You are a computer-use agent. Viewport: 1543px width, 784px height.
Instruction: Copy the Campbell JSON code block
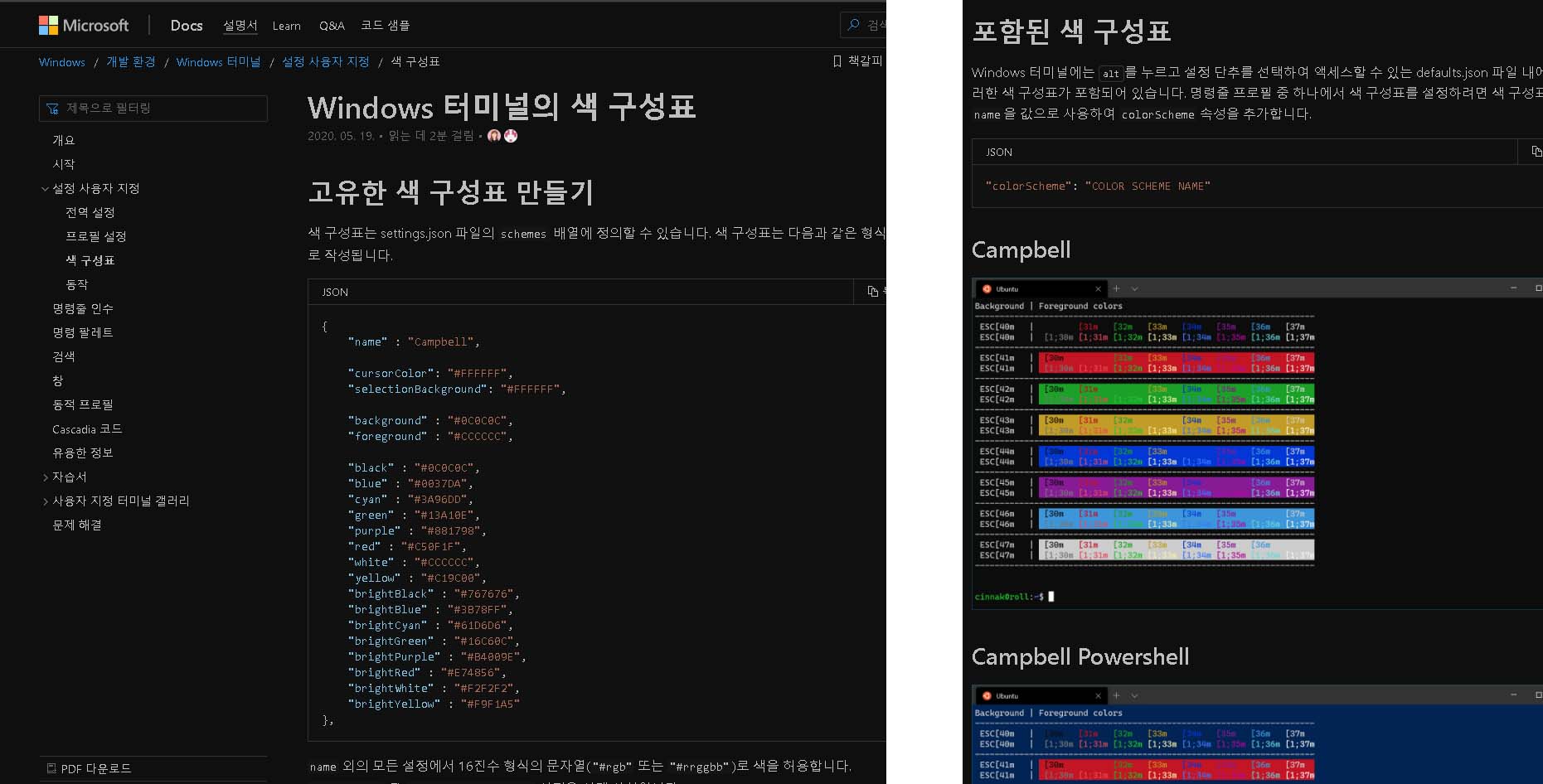point(872,291)
